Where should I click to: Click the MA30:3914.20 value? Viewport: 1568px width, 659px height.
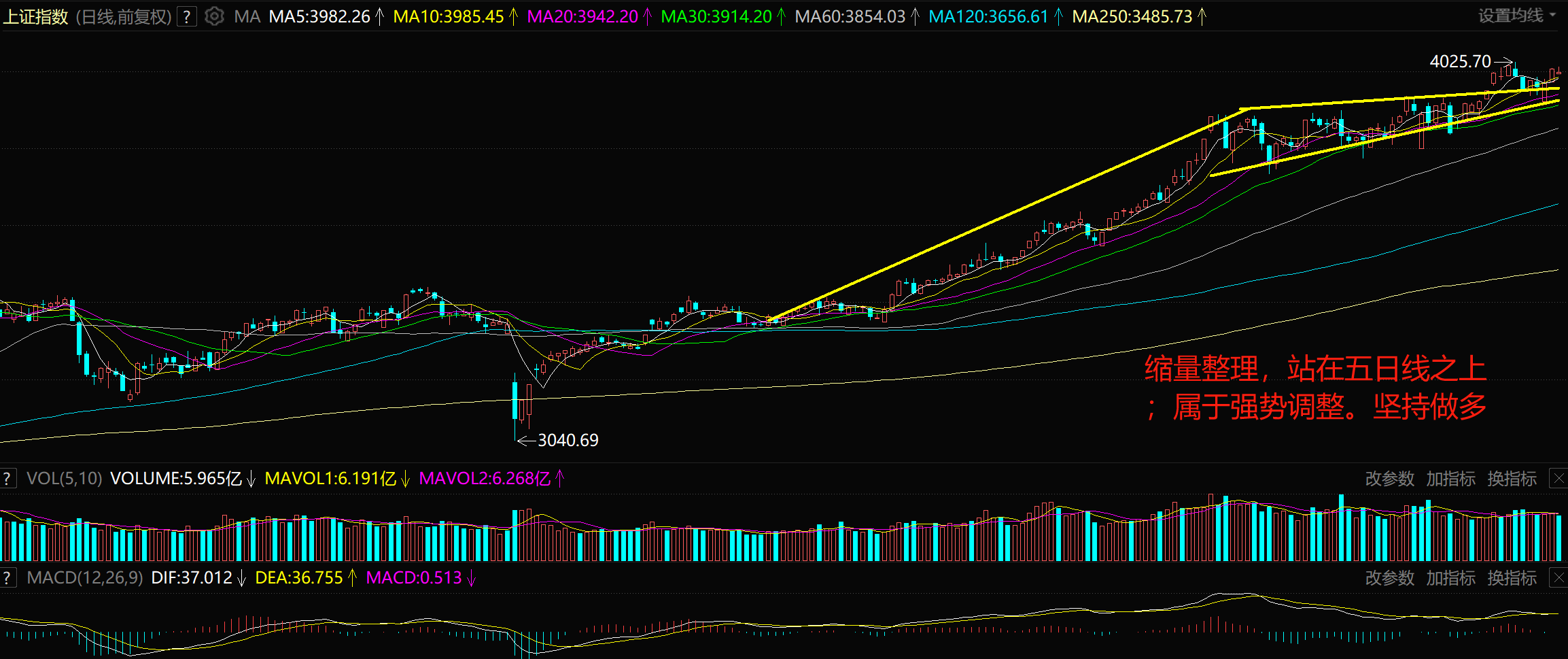point(716,16)
